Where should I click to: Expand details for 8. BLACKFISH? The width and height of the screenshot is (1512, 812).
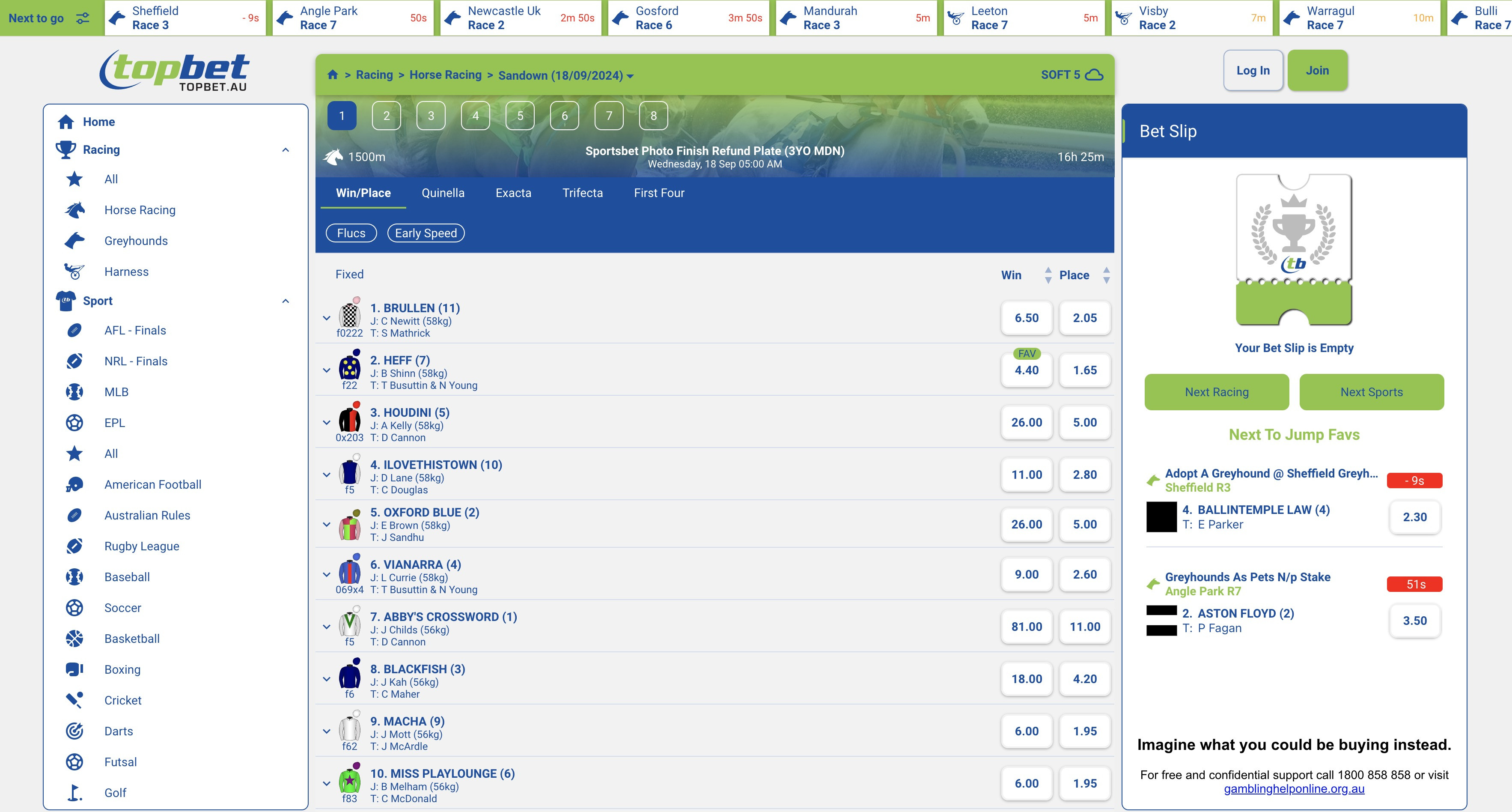(x=327, y=679)
